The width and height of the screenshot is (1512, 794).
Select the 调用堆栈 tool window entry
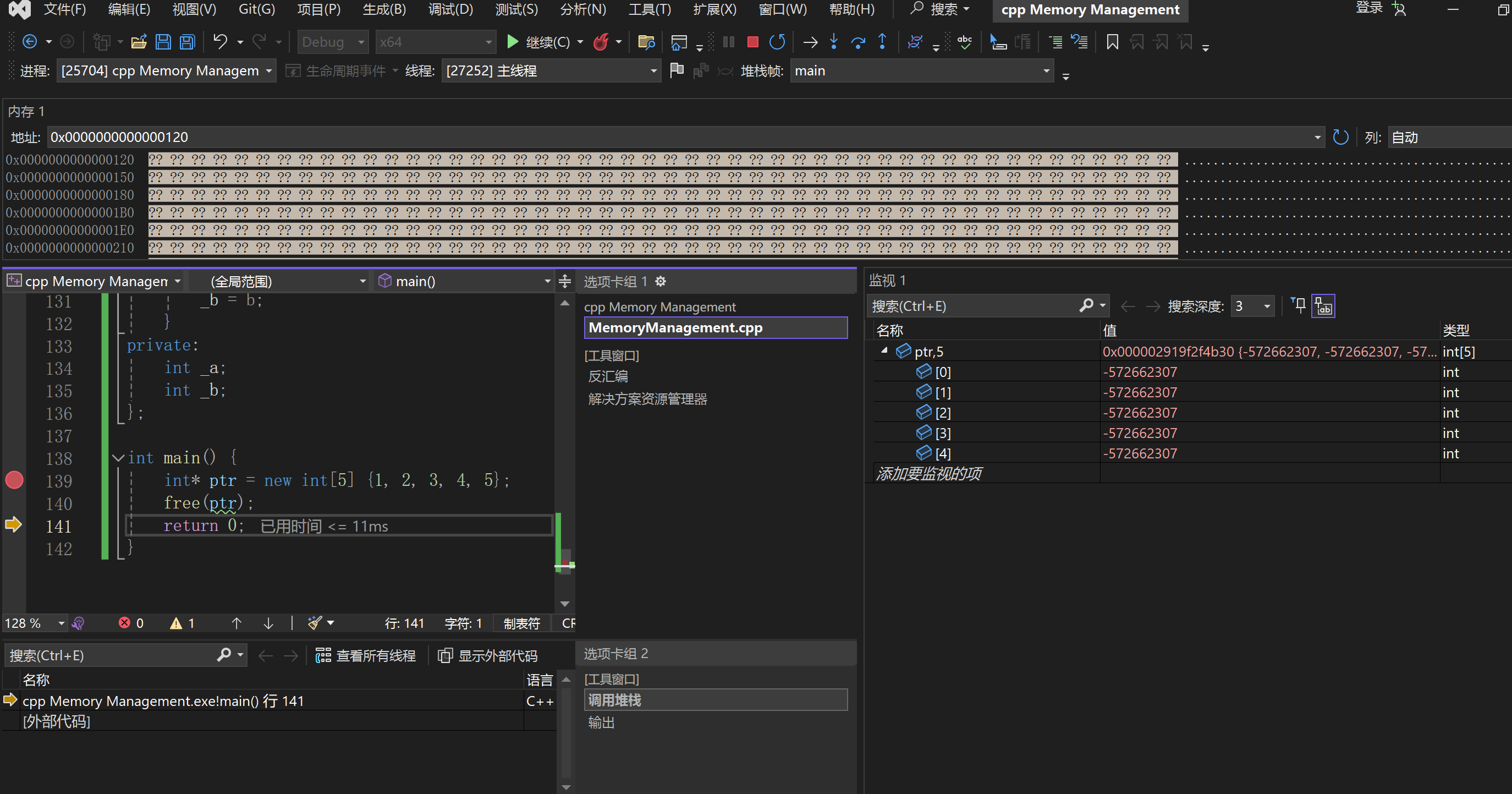point(614,700)
